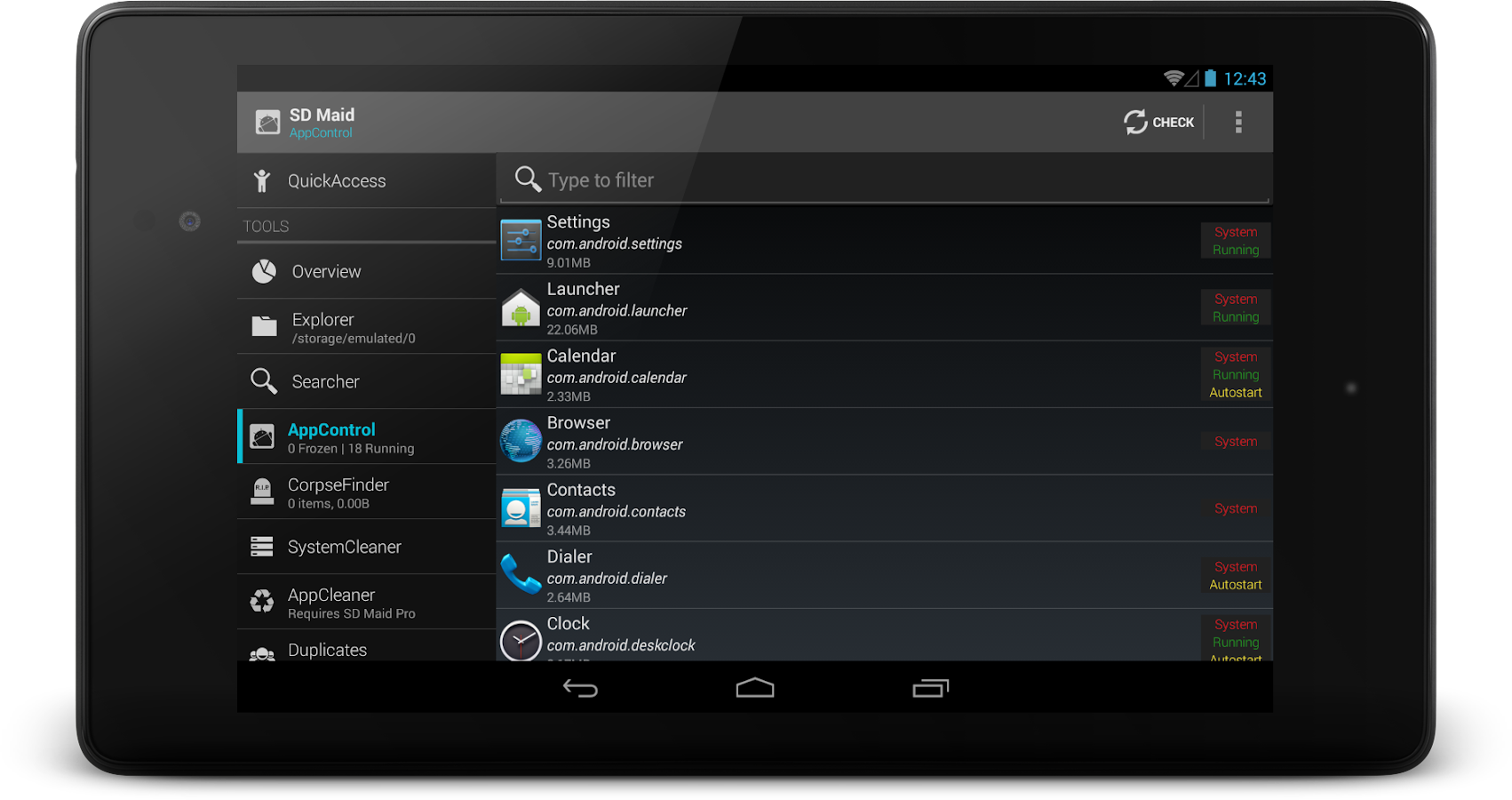Tap the Android recent apps button
Screen dimensions: 1512x800
(x=930, y=688)
